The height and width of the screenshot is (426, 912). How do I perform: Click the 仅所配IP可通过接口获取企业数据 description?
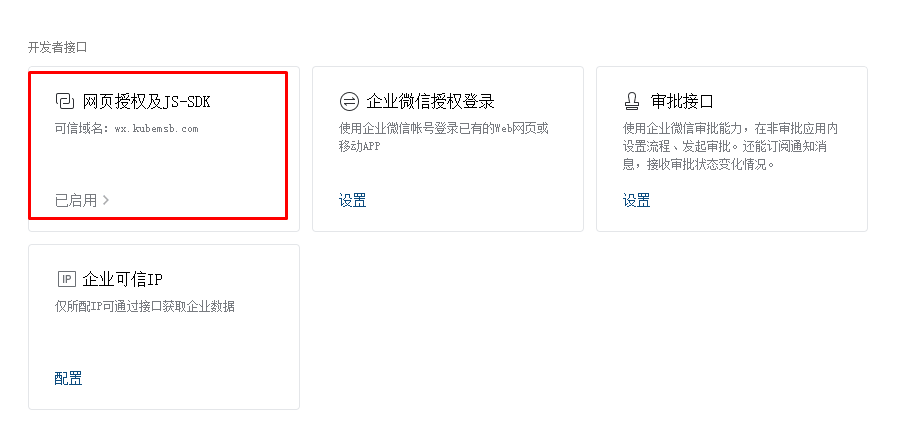[x=145, y=307]
